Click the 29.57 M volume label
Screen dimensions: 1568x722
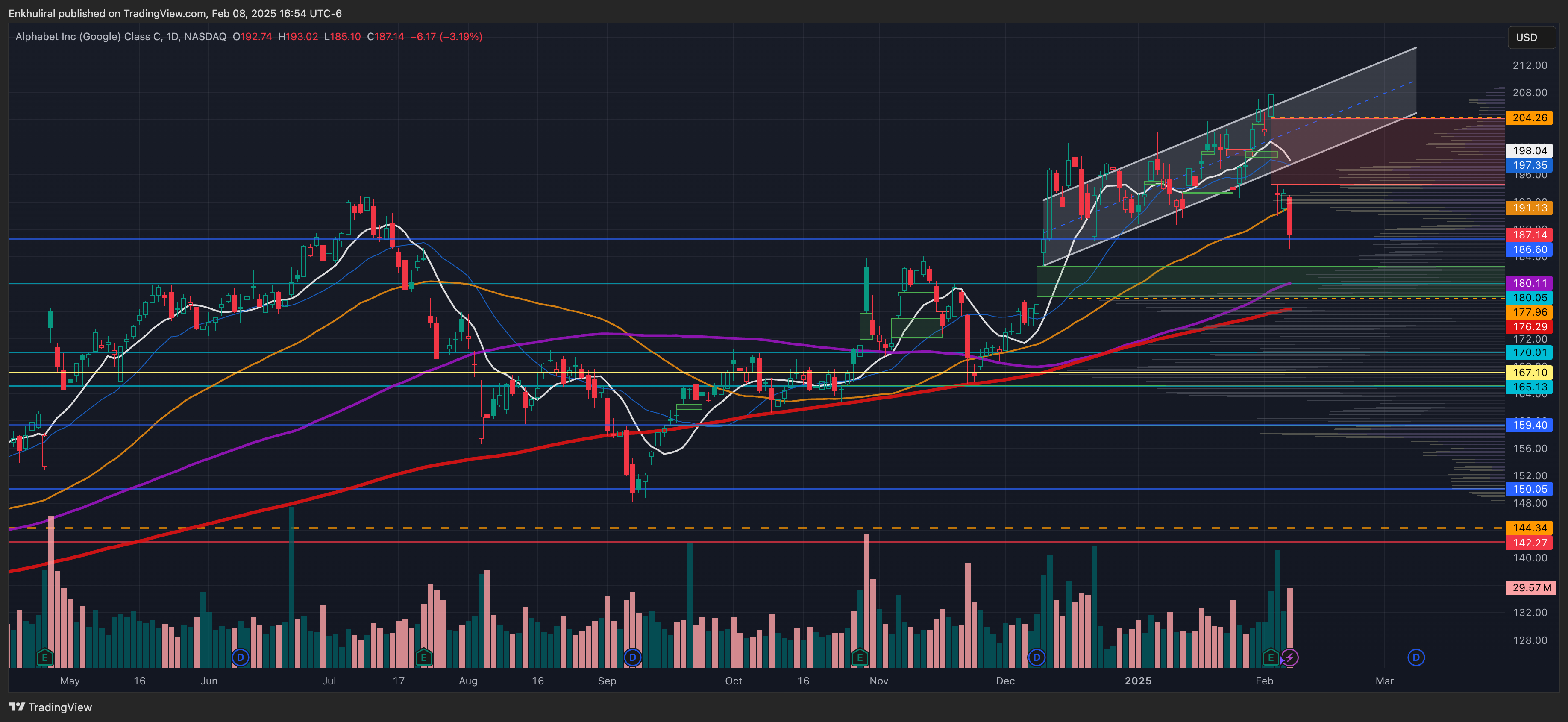[x=1530, y=588]
